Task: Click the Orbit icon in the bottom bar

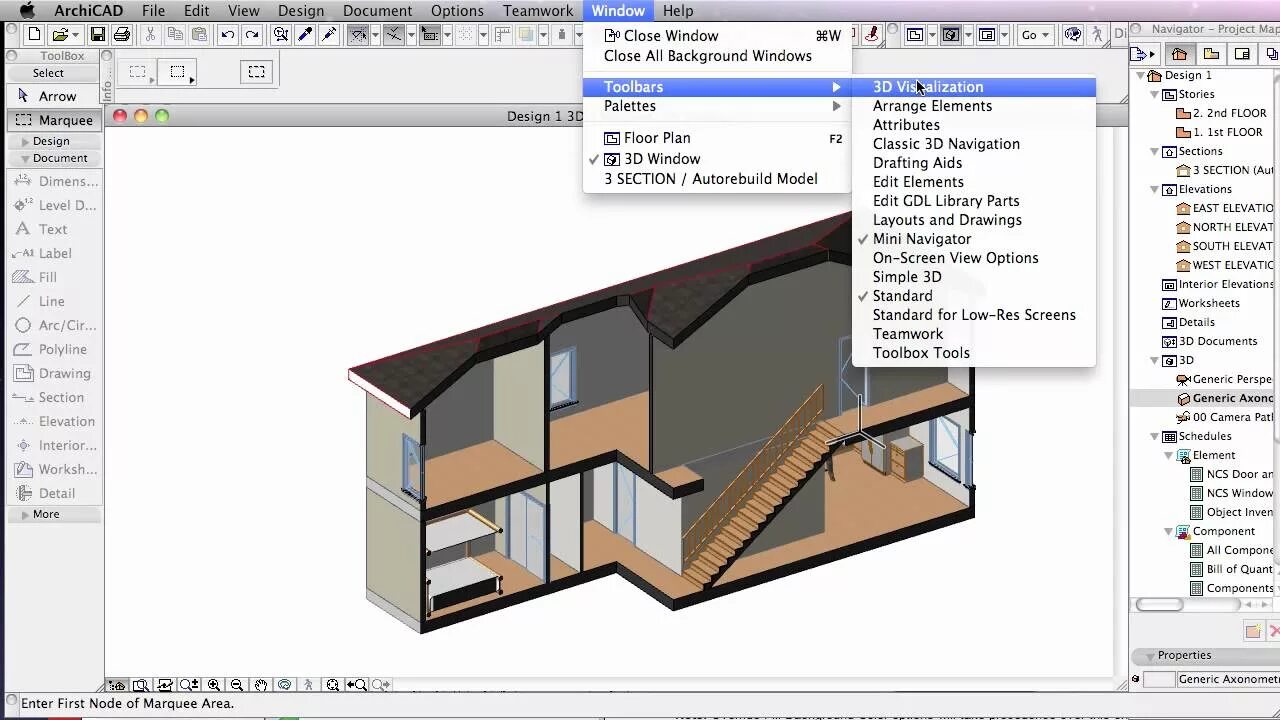Action: 285,686
